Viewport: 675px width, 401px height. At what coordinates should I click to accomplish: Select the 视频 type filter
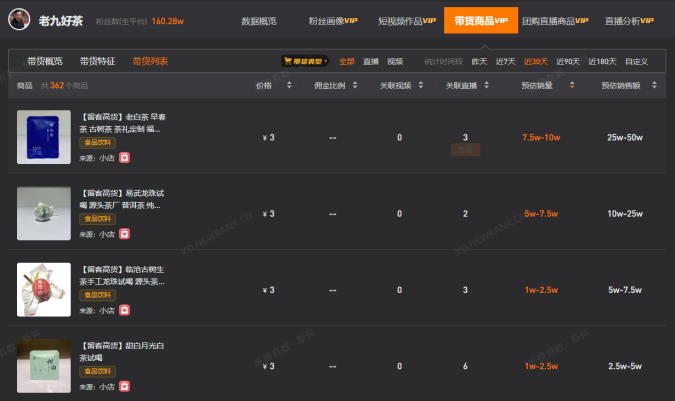point(395,62)
